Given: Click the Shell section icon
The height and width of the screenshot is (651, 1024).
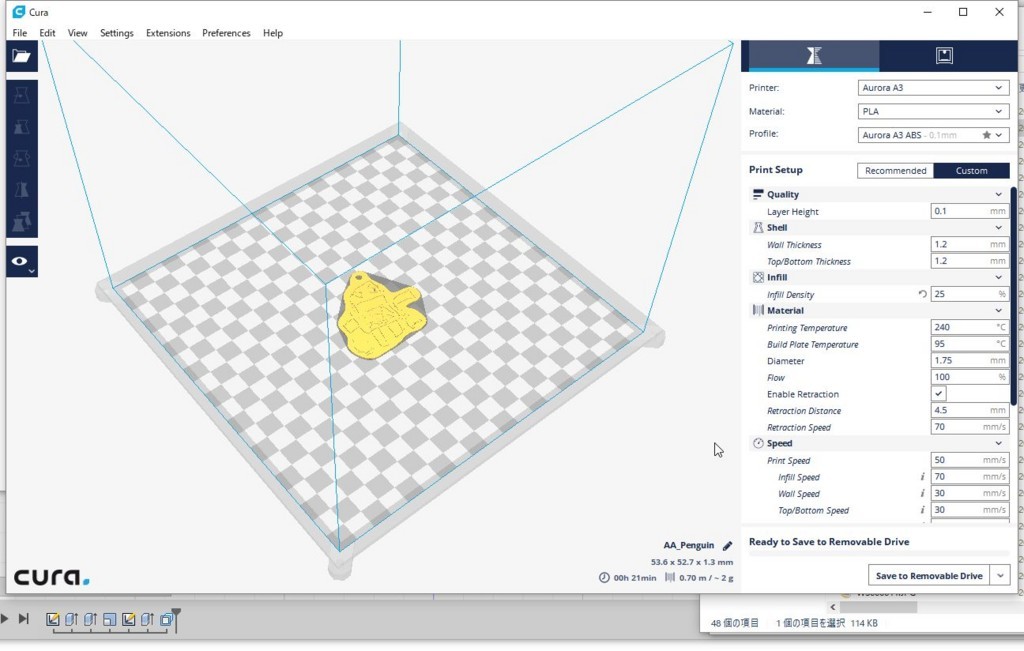Looking at the screenshot, I should pyautogui.click(x=758, y=227).
